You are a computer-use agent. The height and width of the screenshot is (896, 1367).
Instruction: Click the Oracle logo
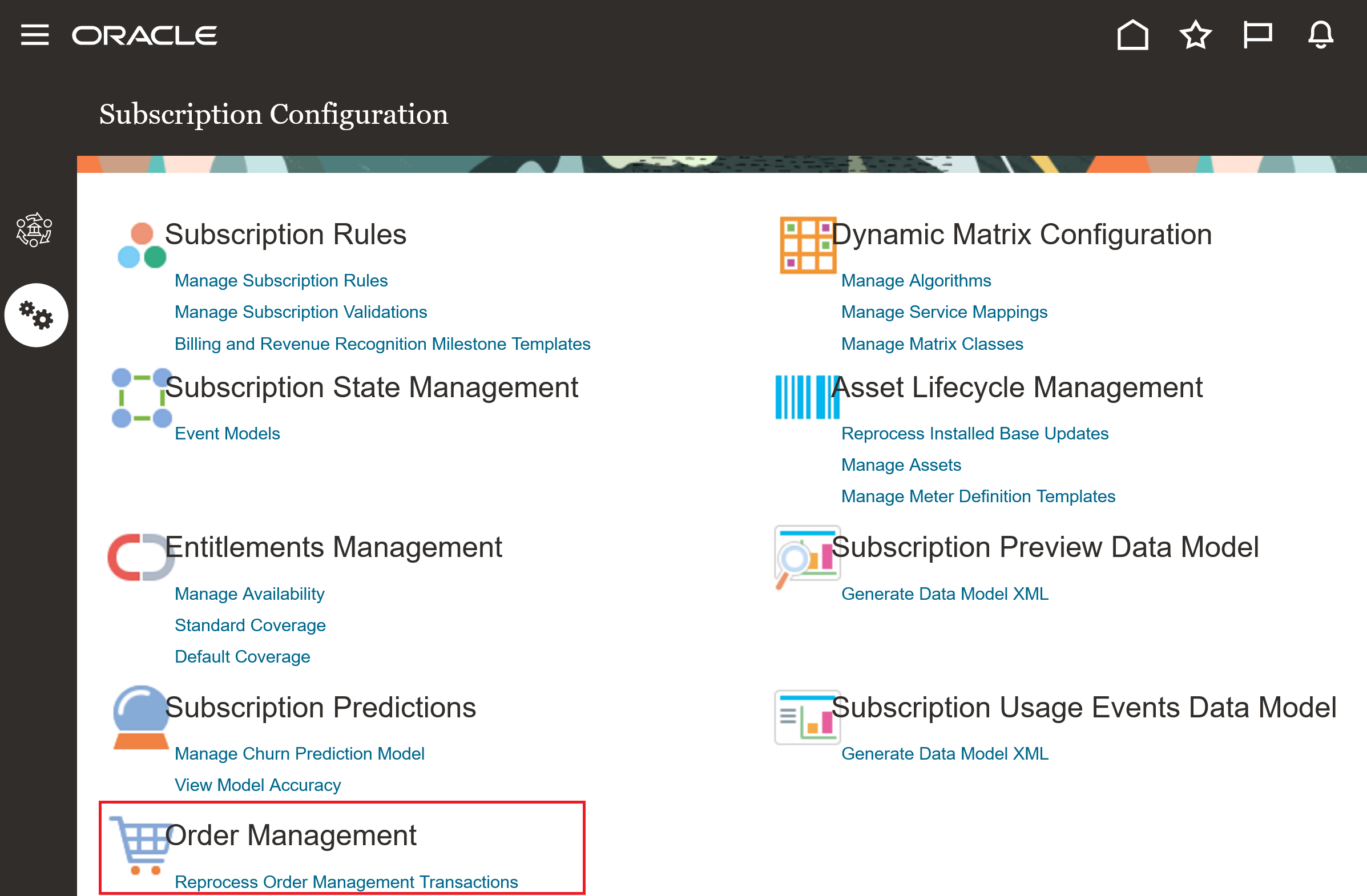tap(144, 35)
